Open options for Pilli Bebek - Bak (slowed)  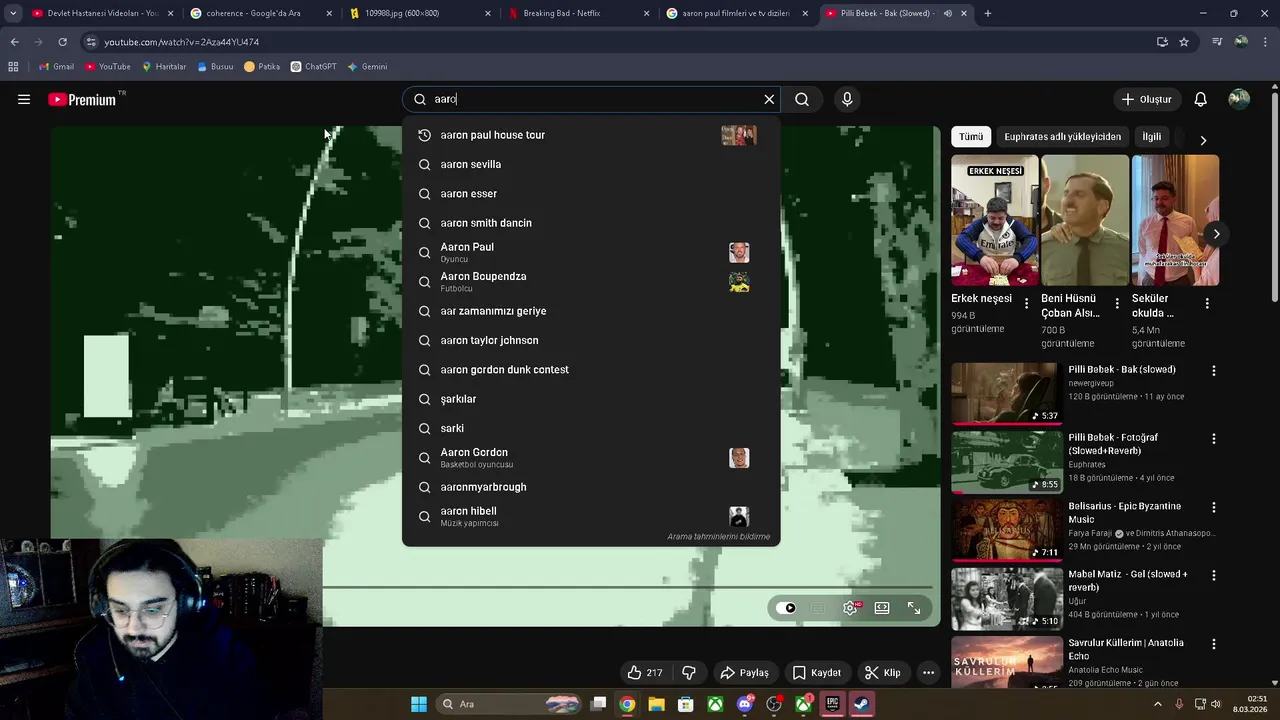coord(1214,370)
